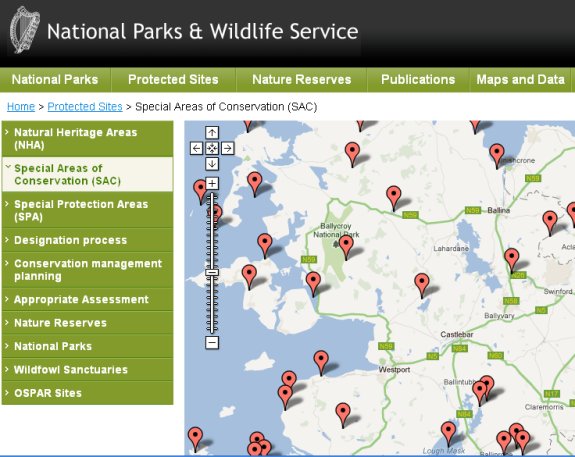The image size is (575, 457).
Task: Click the map re-center icon between arrows
Action: pyautogui.click(x=212, y=148)
